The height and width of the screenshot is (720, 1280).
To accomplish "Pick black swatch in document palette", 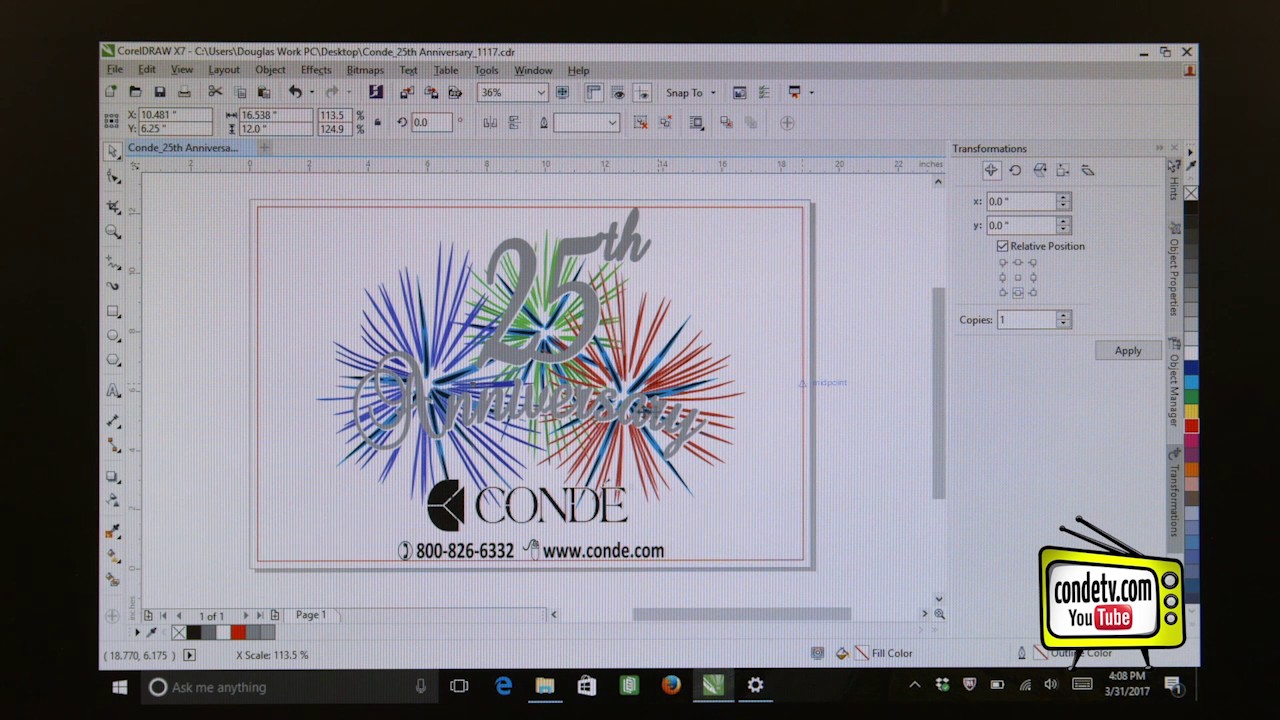I will (x=194, y=632).
